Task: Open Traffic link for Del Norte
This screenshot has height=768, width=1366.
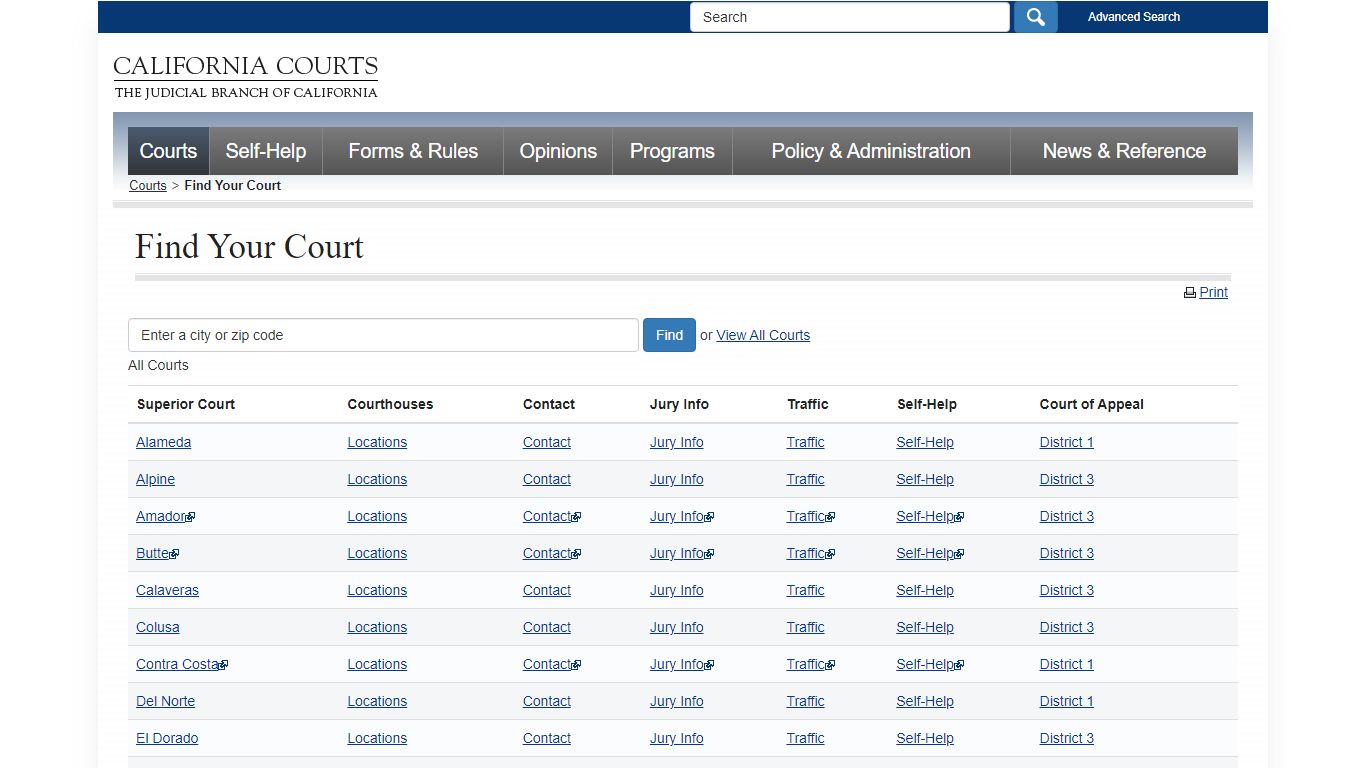Action: pos(806,701)
